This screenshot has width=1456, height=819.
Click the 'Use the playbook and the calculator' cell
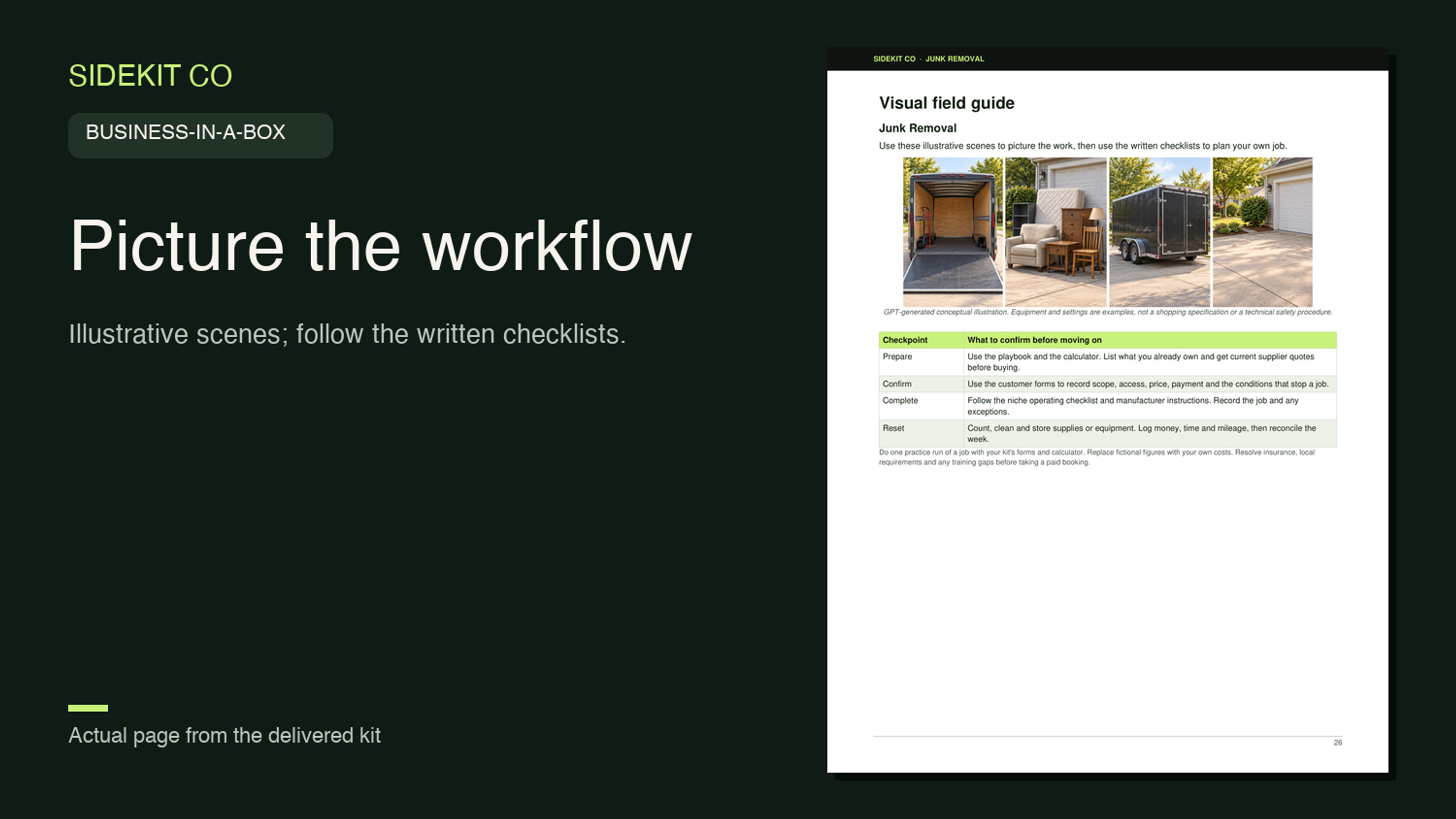click(1150, 362)
